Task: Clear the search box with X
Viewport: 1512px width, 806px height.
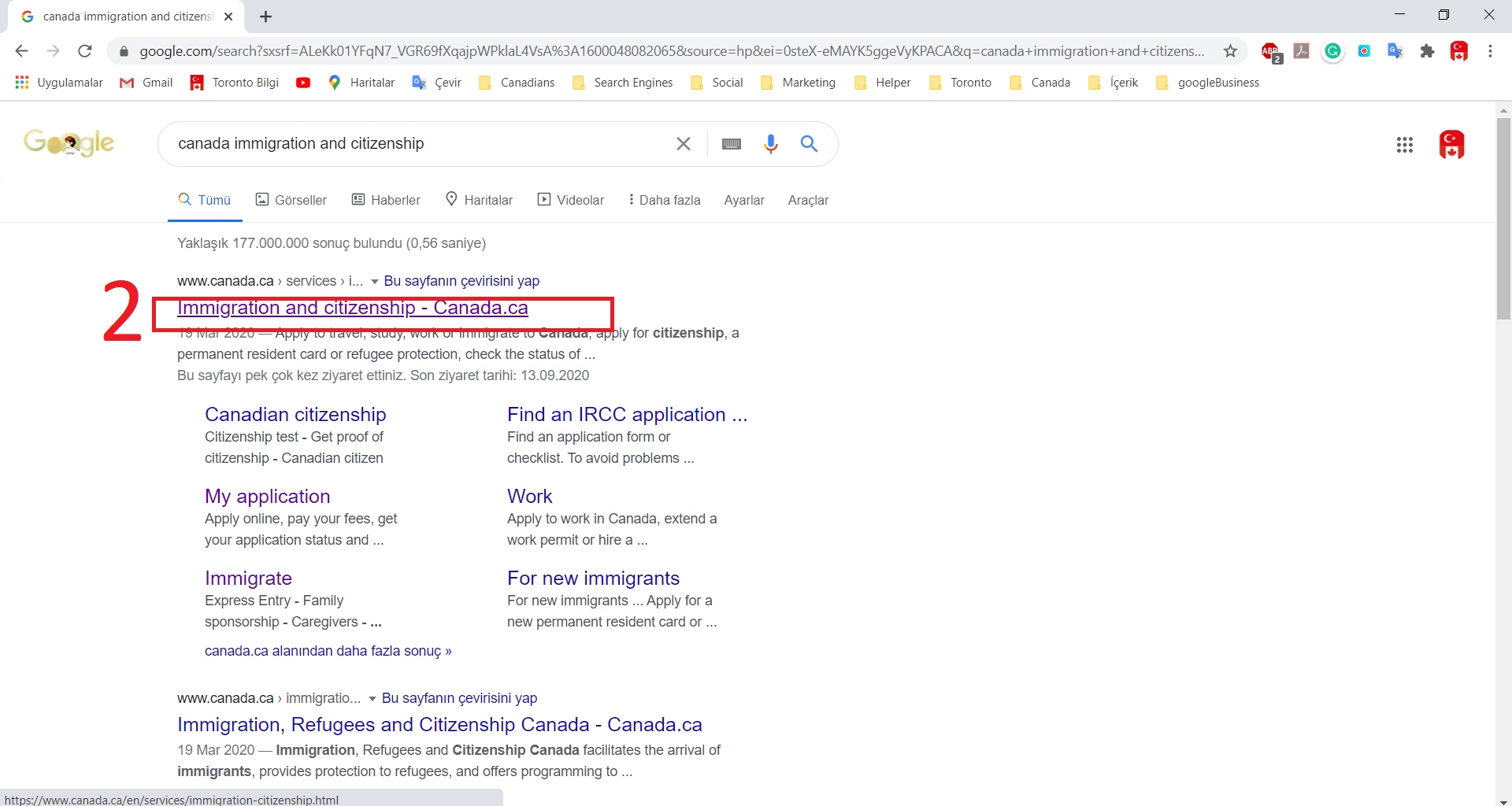Action: pos(684,143)
